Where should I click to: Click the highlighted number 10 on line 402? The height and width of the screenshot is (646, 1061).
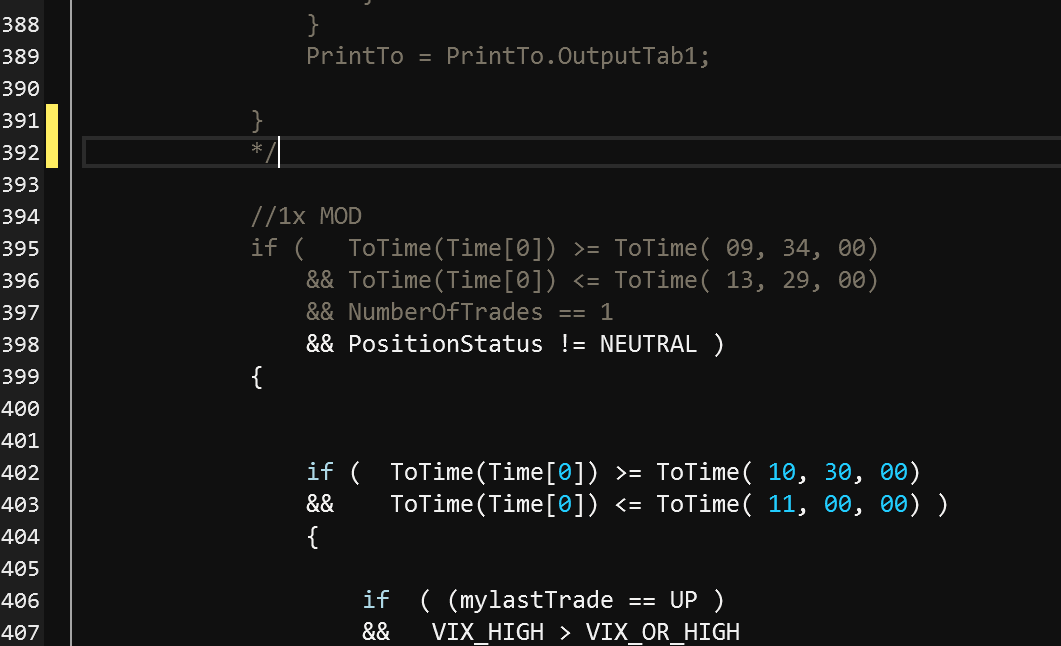(x=781, y=472)
